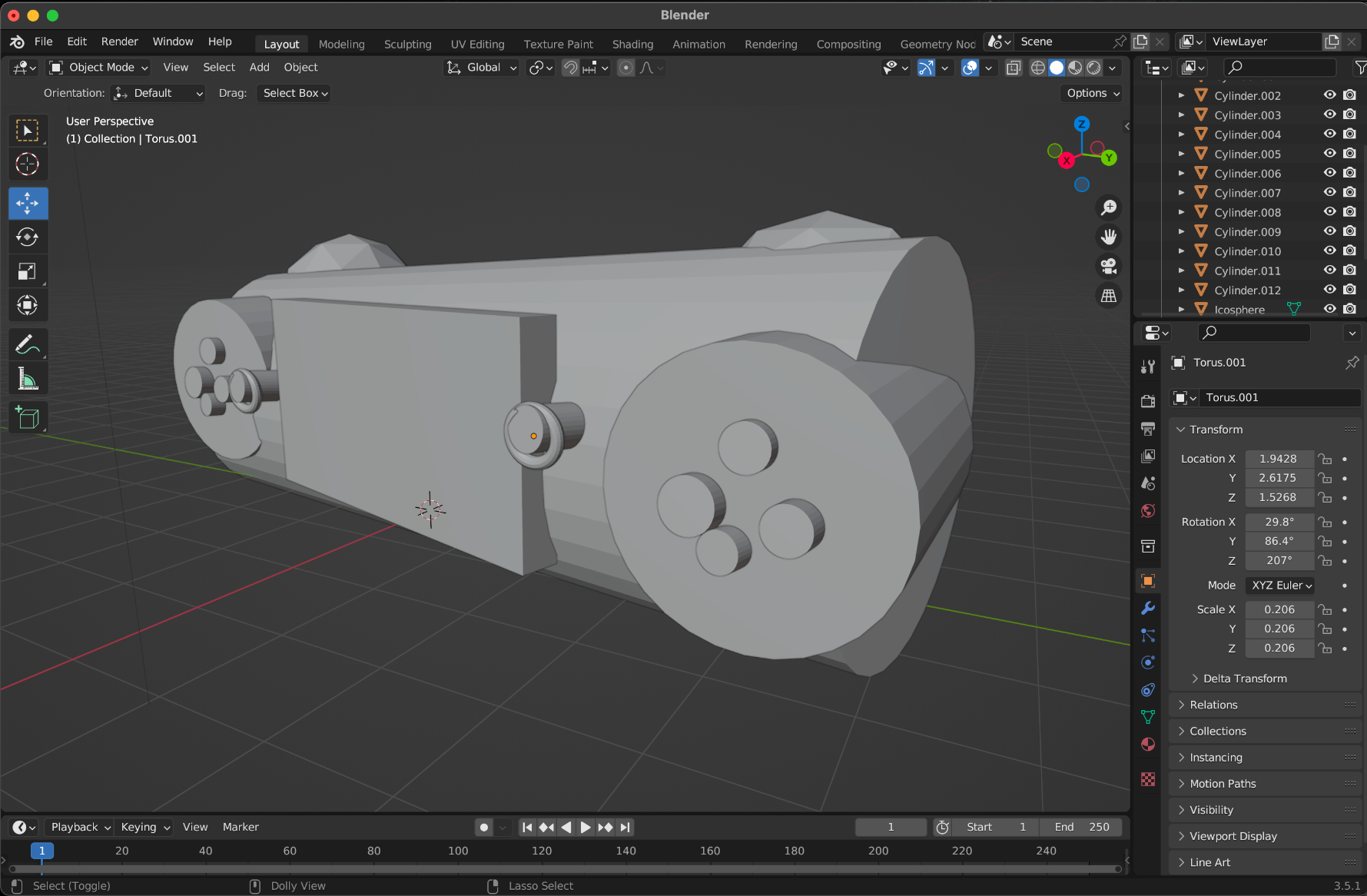Choose the Add Cube tool
Image resolution: width=1367 pixels, height=896 pixels.
(x=28, y=418)
